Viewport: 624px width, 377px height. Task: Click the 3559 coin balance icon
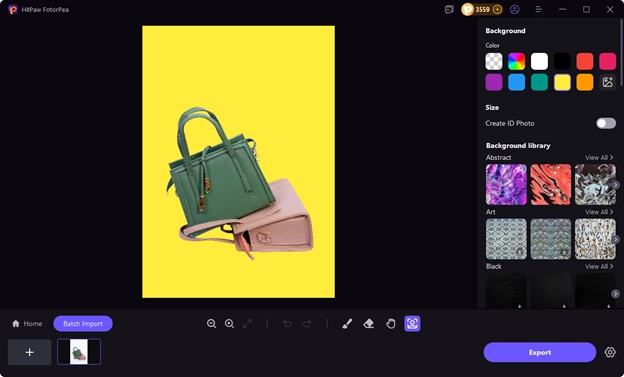click(468, 9)
